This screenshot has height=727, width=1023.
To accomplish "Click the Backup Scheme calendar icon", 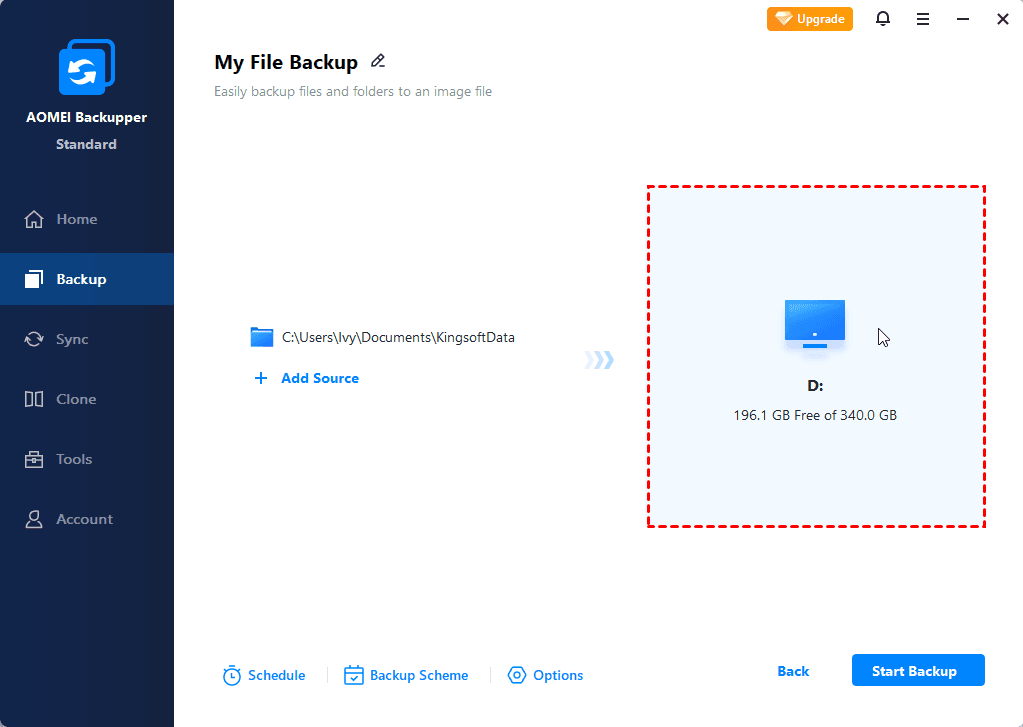I will (x=353, y=675).
